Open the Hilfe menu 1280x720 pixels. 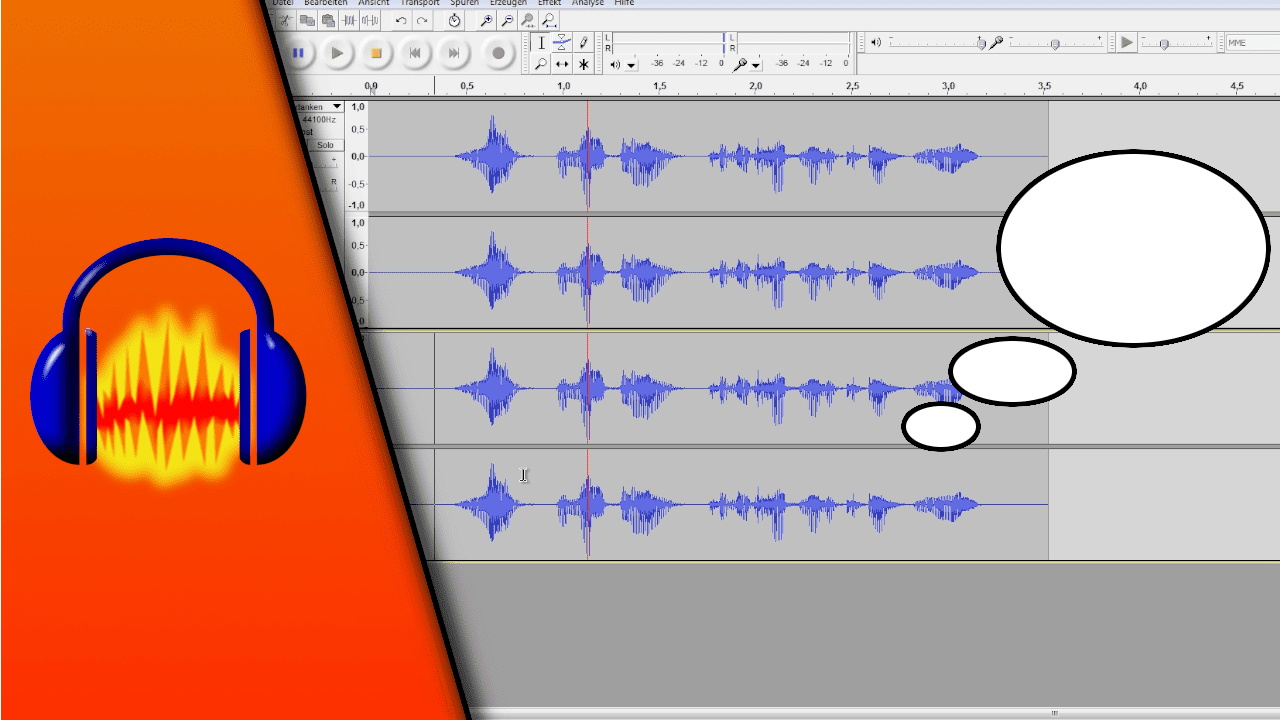click(x=624, y=3)
